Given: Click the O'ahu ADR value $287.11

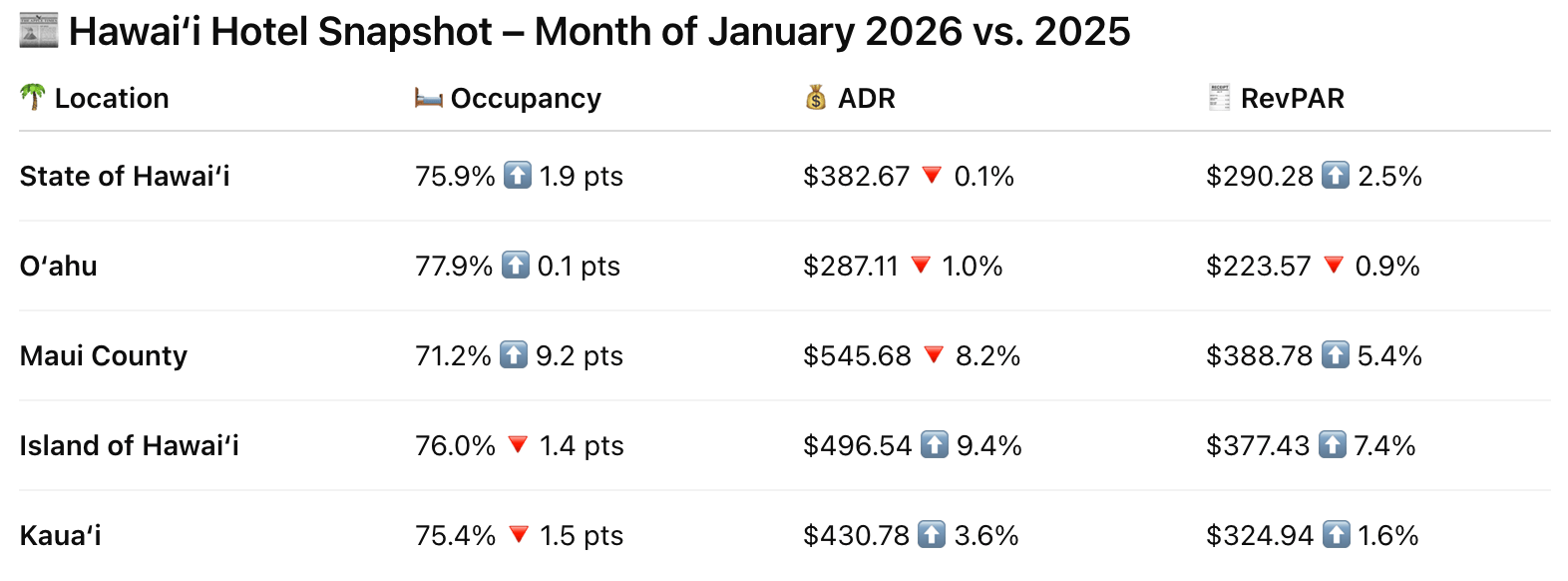Looking at the screenshot, I should click(851, 267).
